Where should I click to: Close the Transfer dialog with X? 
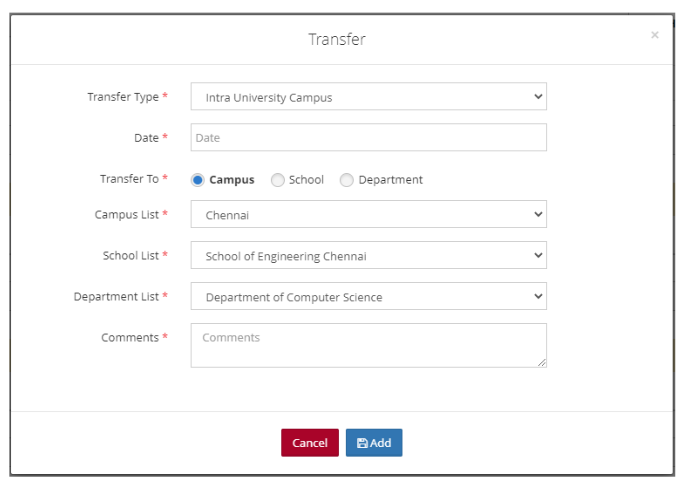point(655,35)
